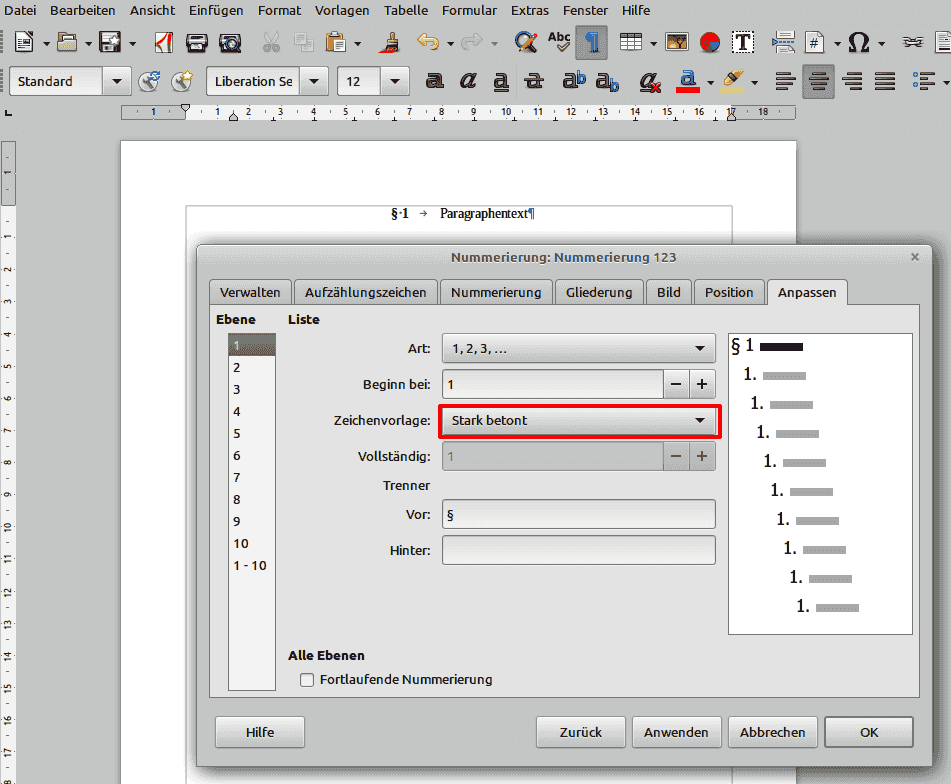Insert a field (# page icon)
The height and width of the screenshot is (784, 951).
815,42
